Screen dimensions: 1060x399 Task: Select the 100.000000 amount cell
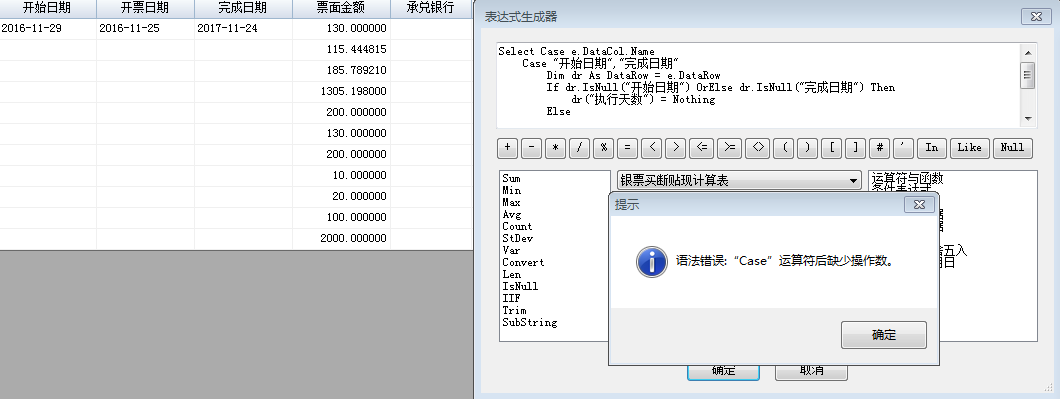coord(341,217)
